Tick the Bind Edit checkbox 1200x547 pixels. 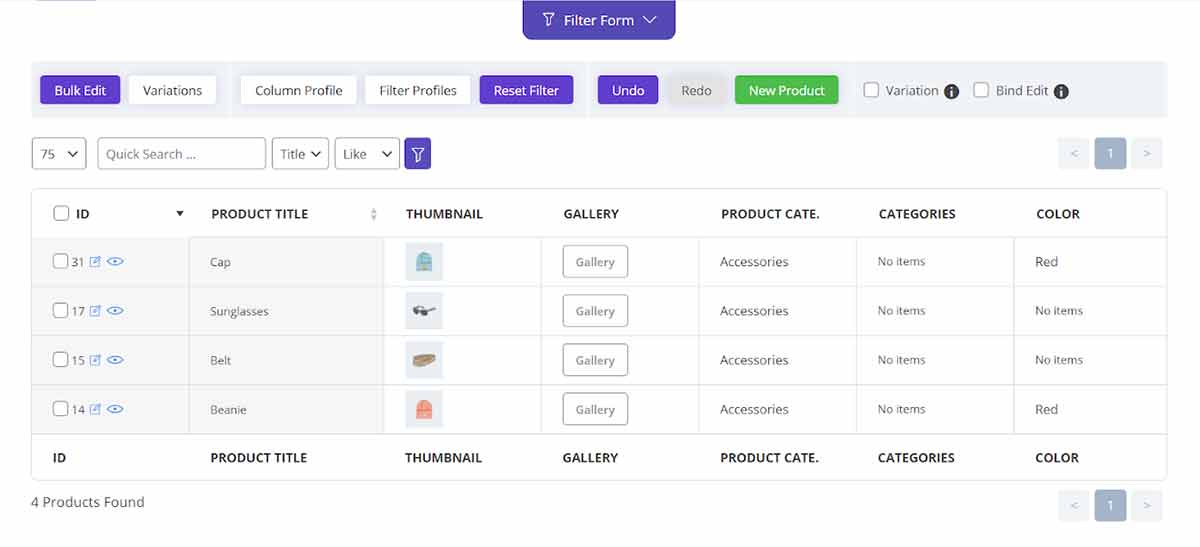tap(981, 90)
